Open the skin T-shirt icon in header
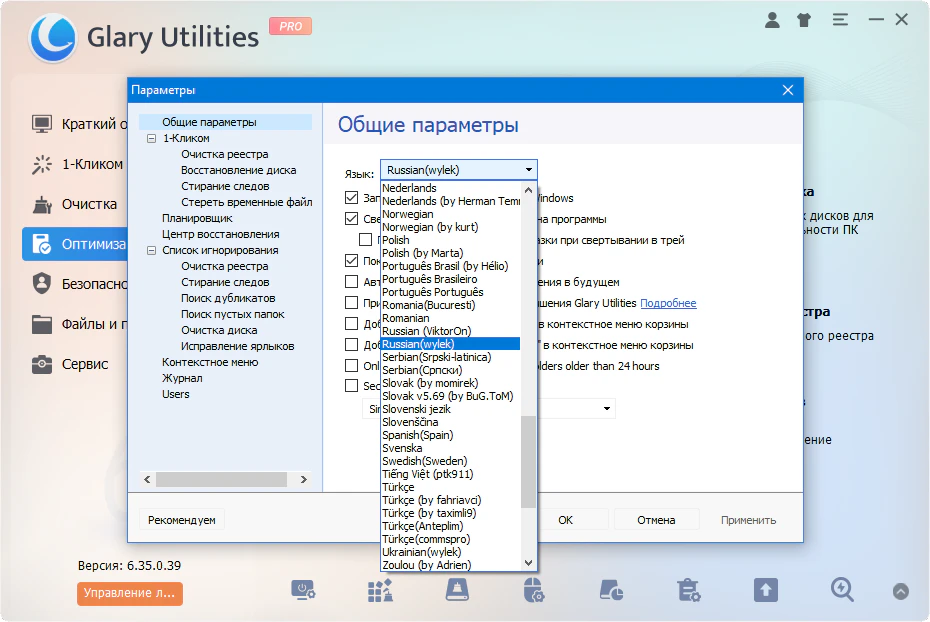Image resolution: width=930 pixels, height=622 pixels. point(805,19)
